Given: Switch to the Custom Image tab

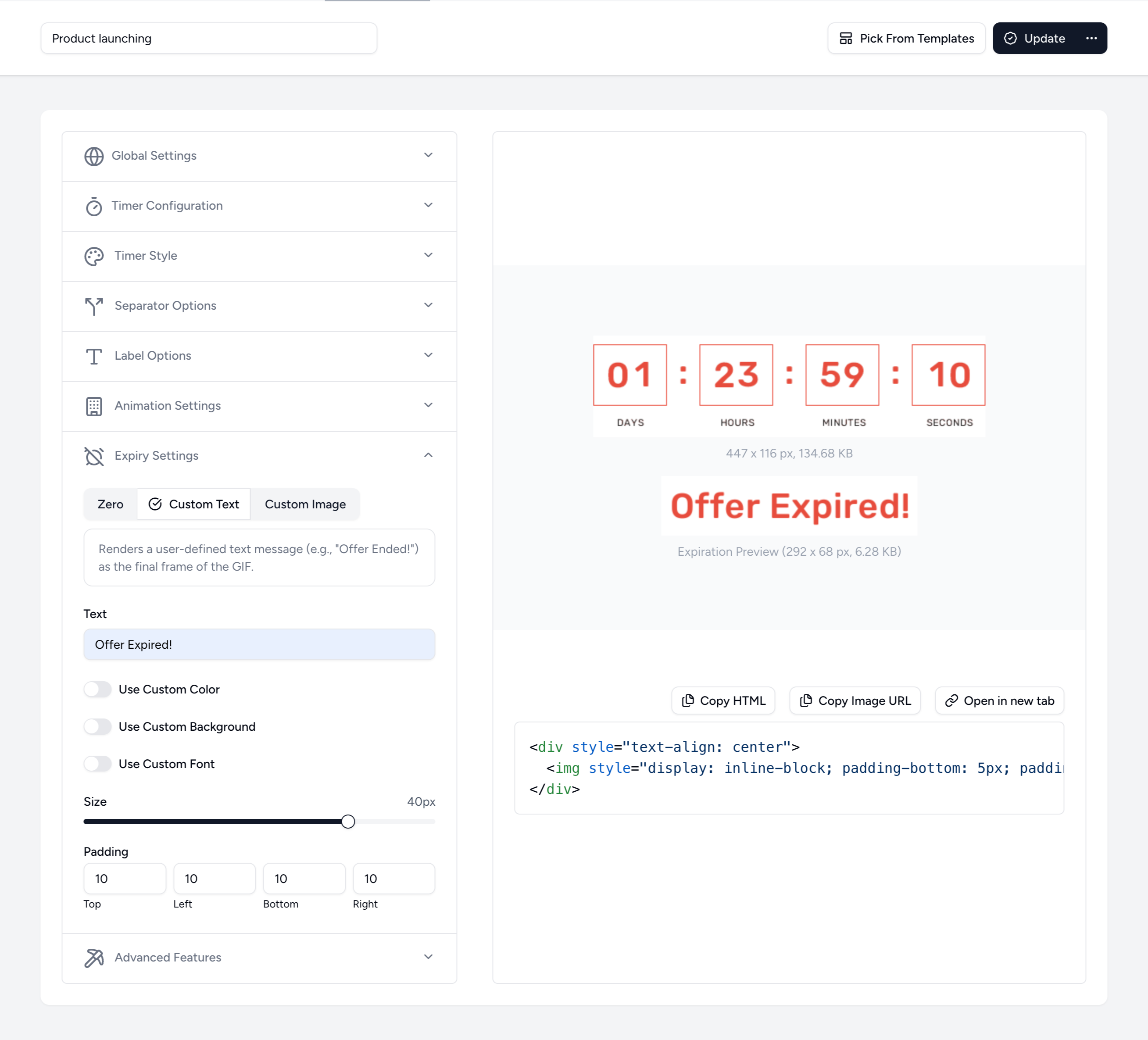Looking at the screenshot, I should click(x=305, y=504).
